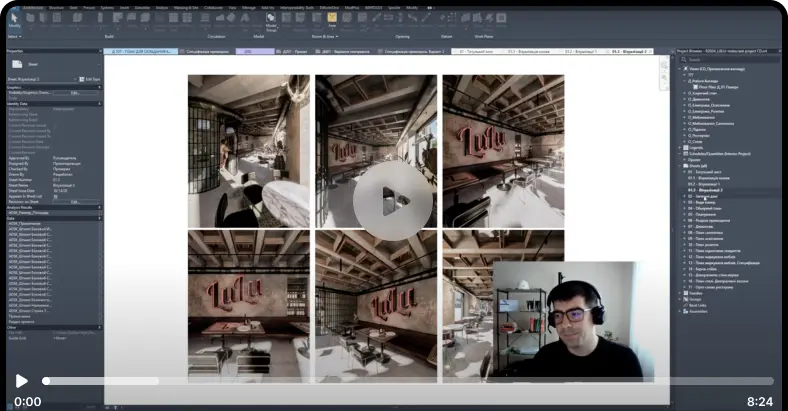The width and height of the screenshot is (788, 411).
Task: Select the Floor tool
Action: (x=145, y=20)
